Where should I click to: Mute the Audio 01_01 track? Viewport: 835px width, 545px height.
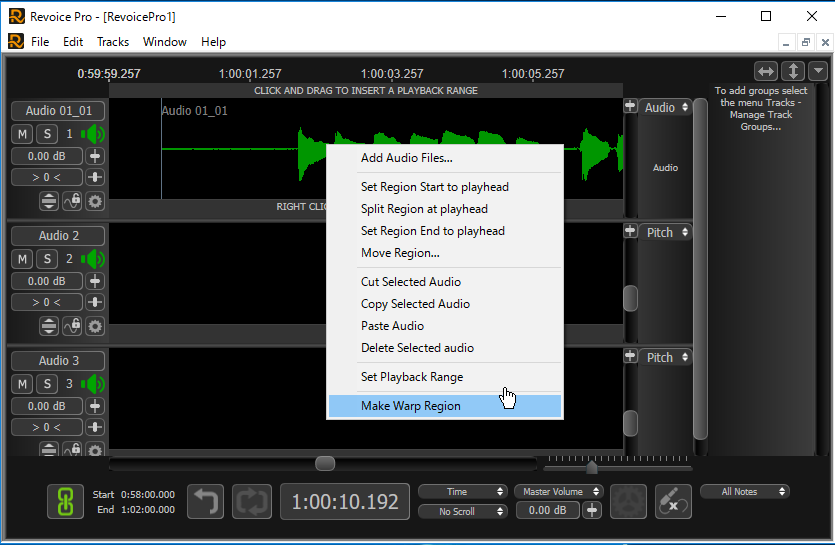pos(22,134)
